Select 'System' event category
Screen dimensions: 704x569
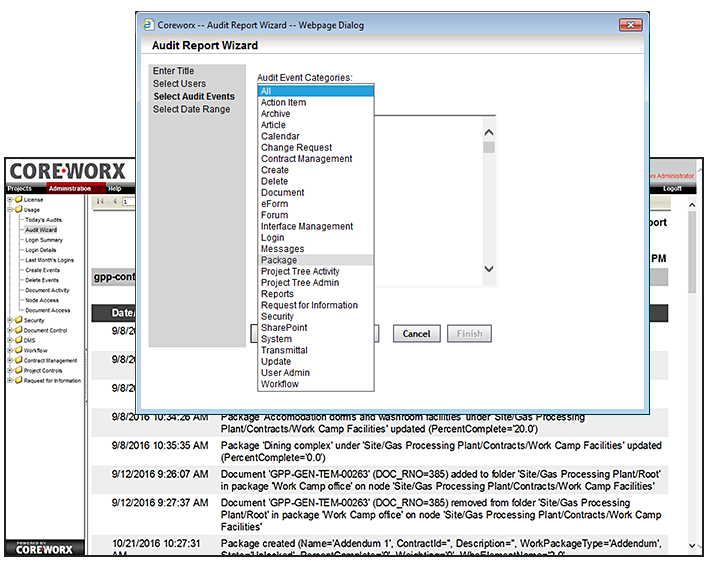click(x=315, y=339)
